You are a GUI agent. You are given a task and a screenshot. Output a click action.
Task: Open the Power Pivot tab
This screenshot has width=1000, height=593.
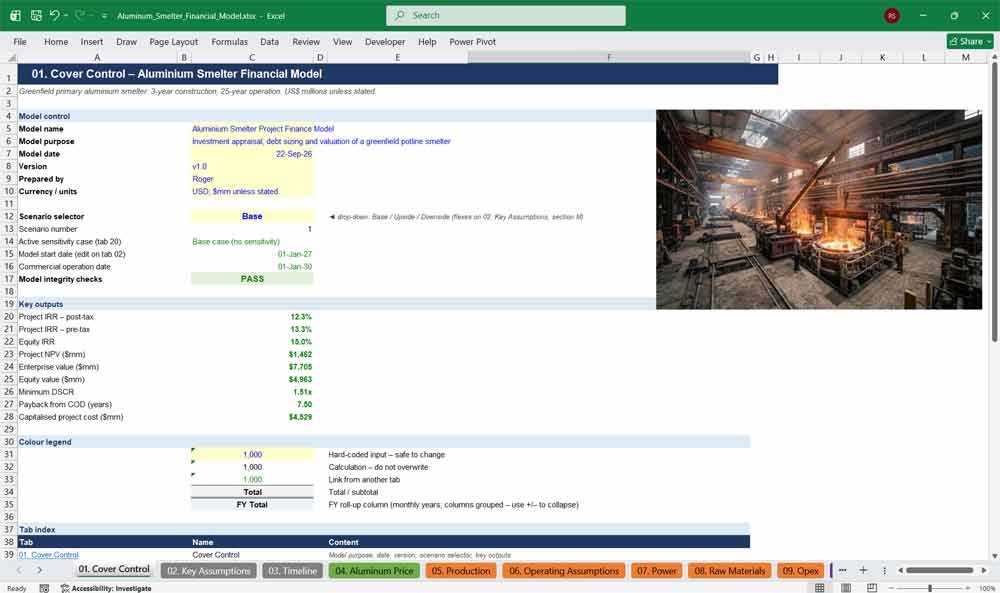(473, 41)
